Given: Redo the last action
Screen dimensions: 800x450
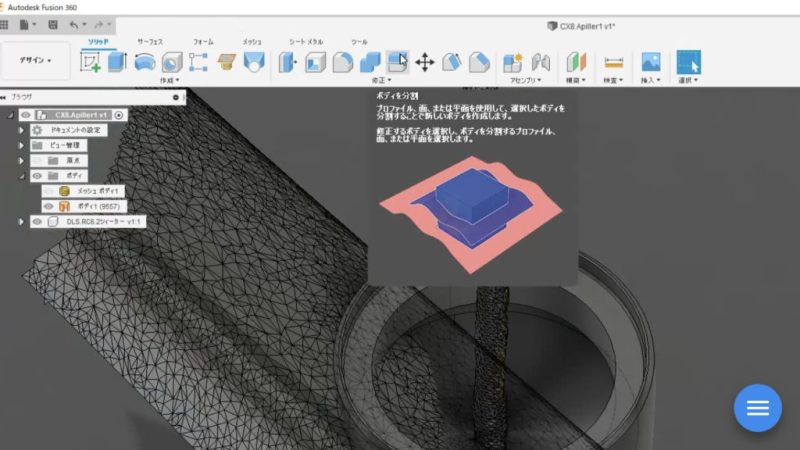Looking at the screenshot, I should (x=99, y=24).
